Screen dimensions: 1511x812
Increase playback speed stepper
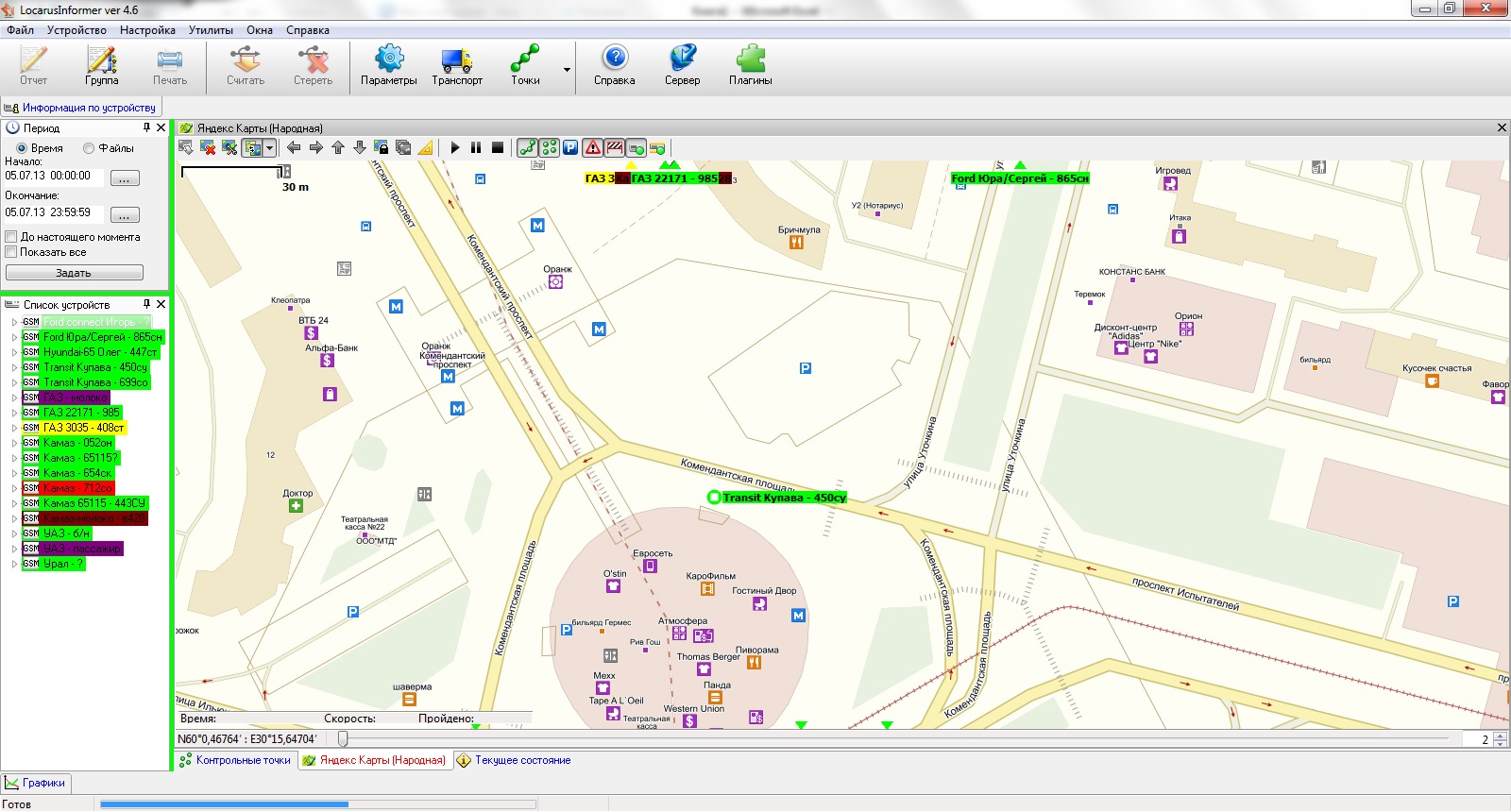1501,736
